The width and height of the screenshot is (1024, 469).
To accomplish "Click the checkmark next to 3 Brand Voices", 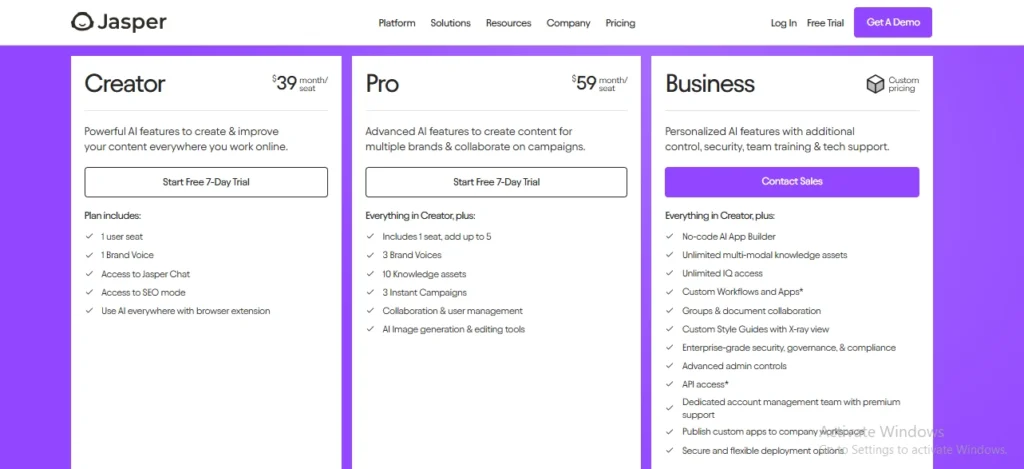I will click(370, 255).
